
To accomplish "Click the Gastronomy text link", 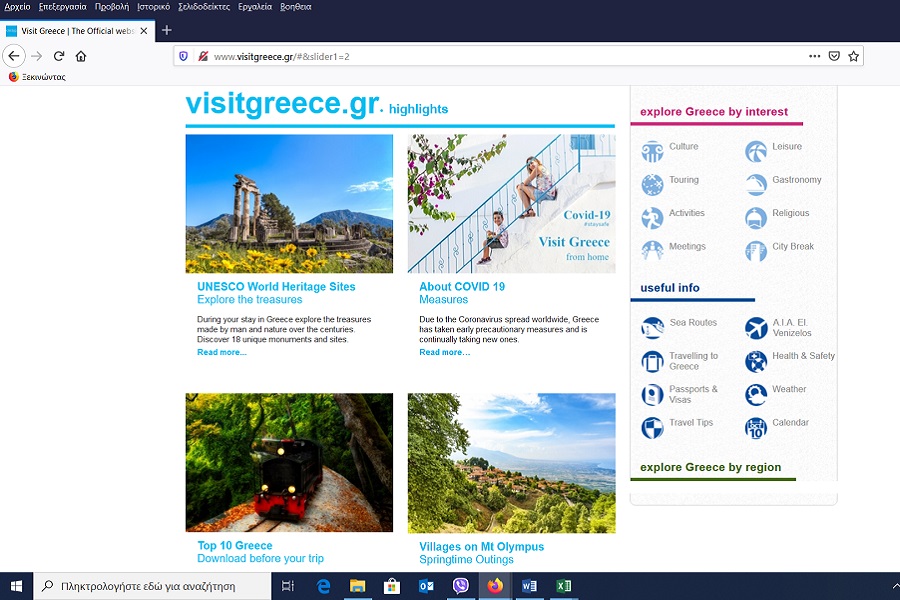I will point(797,180).
